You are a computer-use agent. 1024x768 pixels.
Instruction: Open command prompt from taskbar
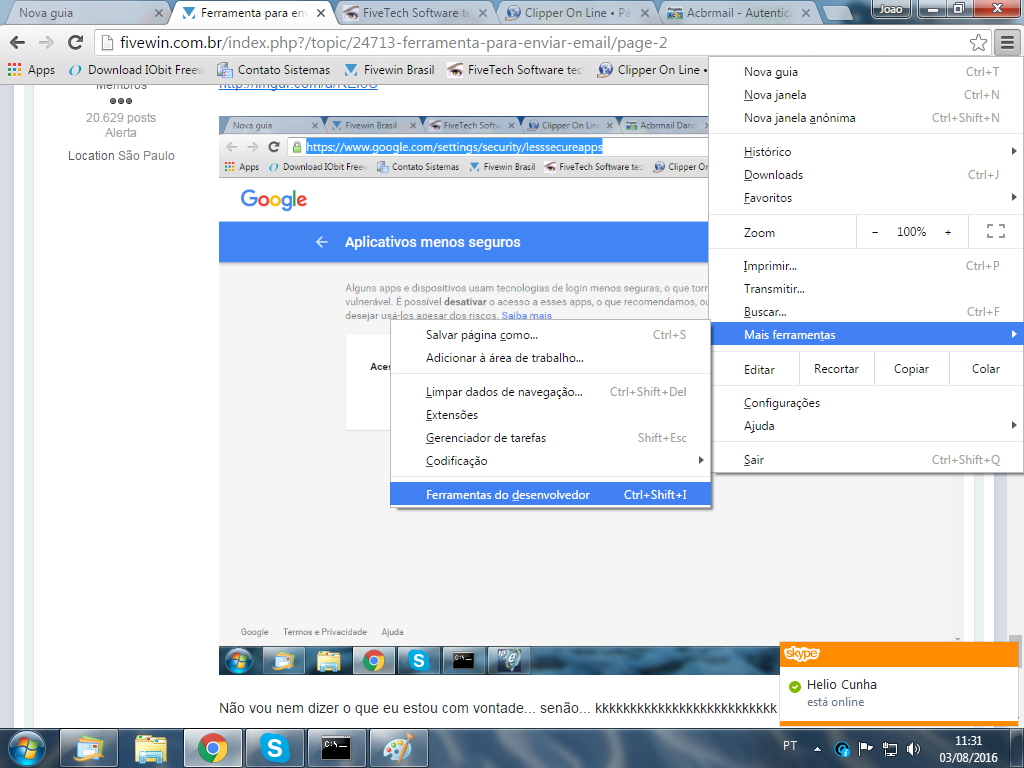(337, 748)
